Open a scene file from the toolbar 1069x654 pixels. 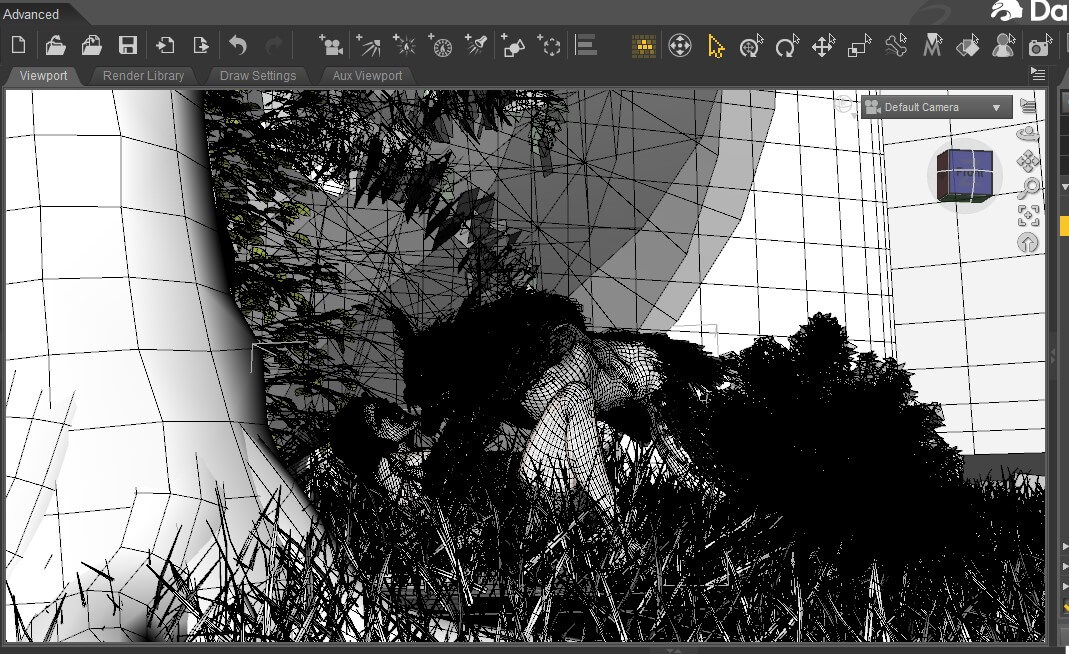click(55, 46)
